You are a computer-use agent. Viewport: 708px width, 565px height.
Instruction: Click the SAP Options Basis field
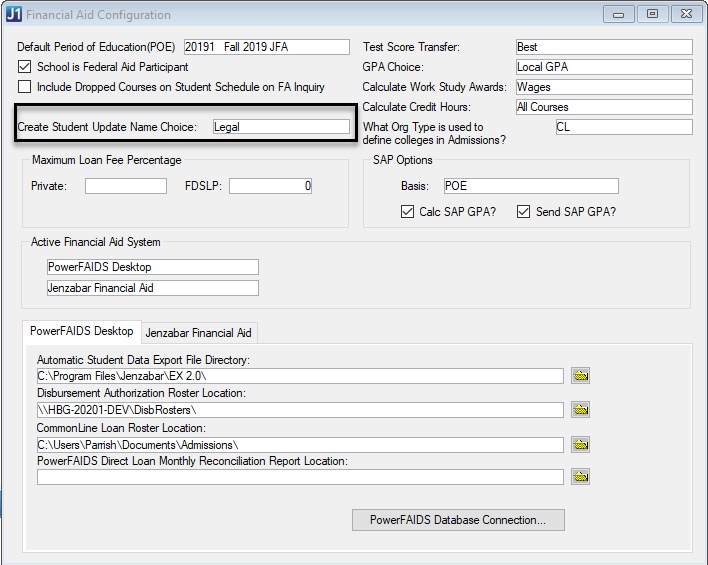click(x=530, y=186)
